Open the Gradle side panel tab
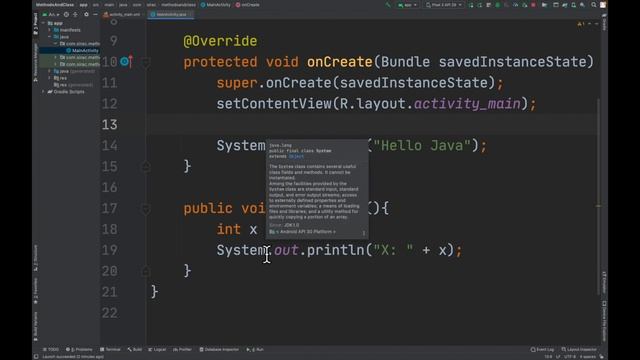The image size is (640, 360). (x=604, y=22)
